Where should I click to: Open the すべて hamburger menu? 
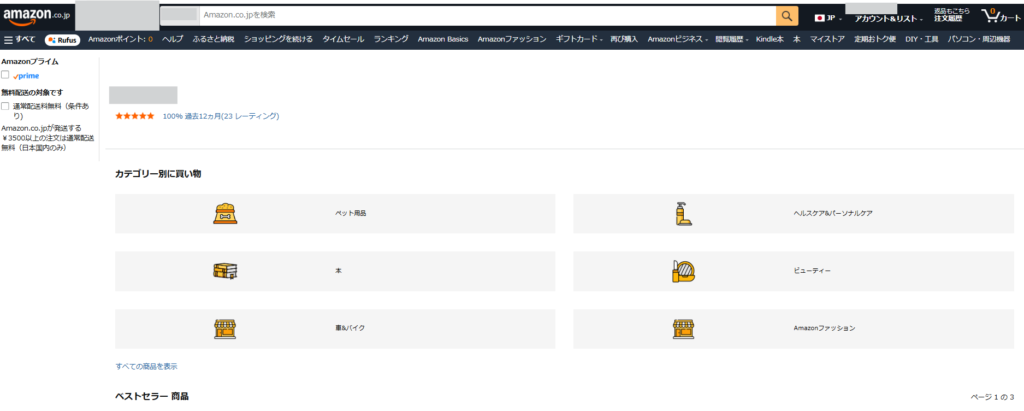click(x=20, y=39)
